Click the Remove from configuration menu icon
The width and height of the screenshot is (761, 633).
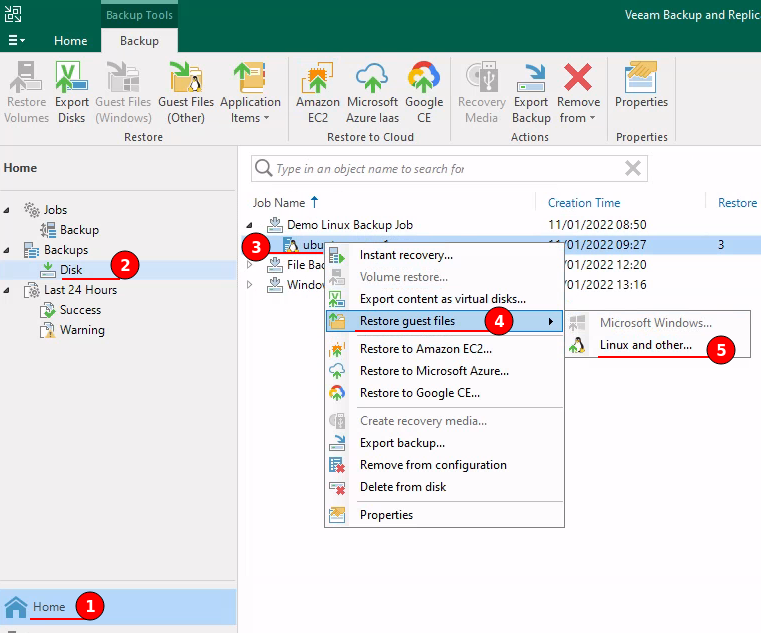click(x=337, y=465)
